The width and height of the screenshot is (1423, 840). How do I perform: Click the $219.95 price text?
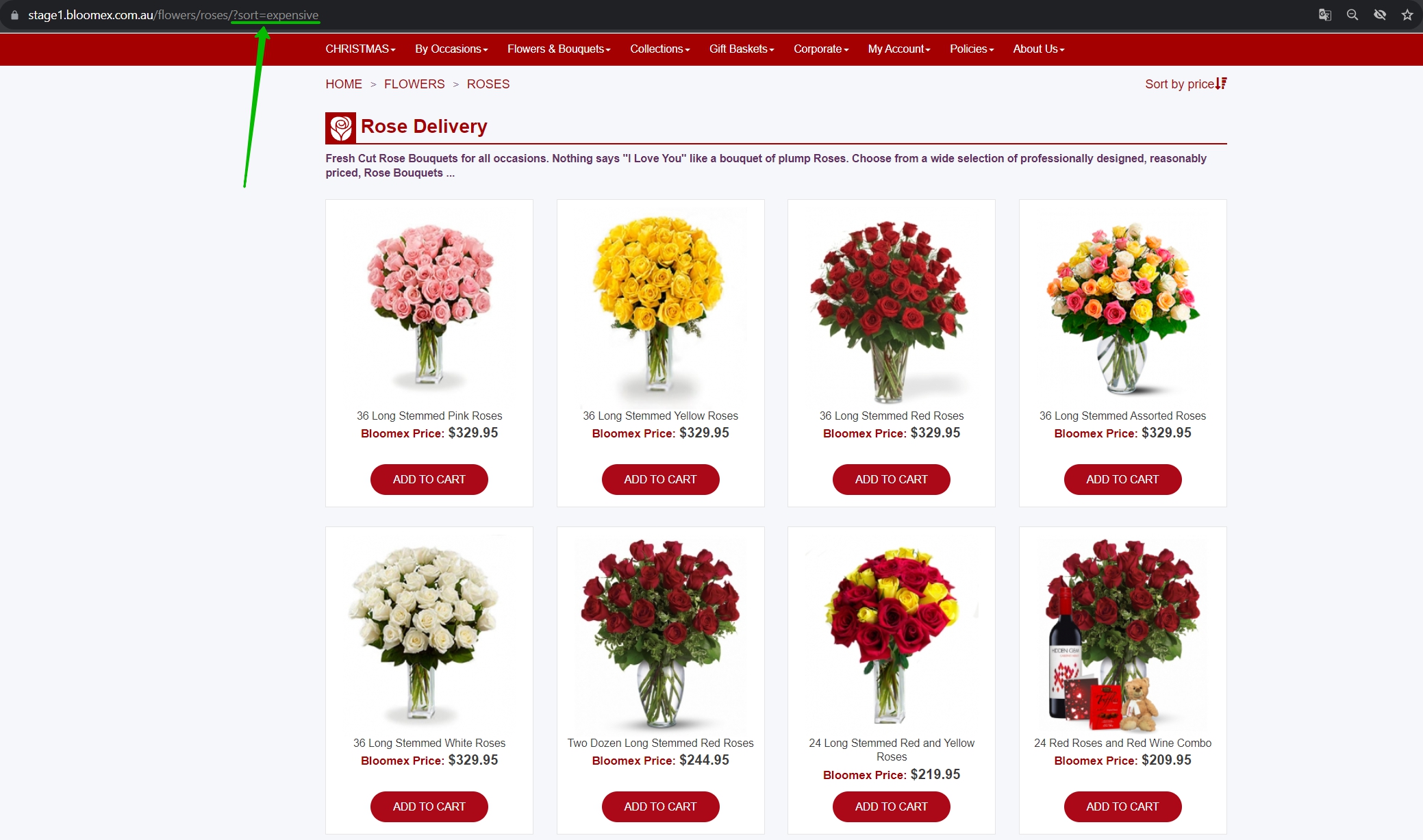point(935,775)
